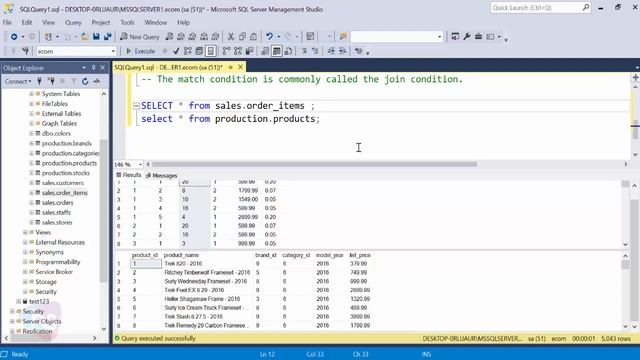Select the sales.staffs table
Image resolution: width=640 pixels, height=360 pixels.
tap(56, 212)
